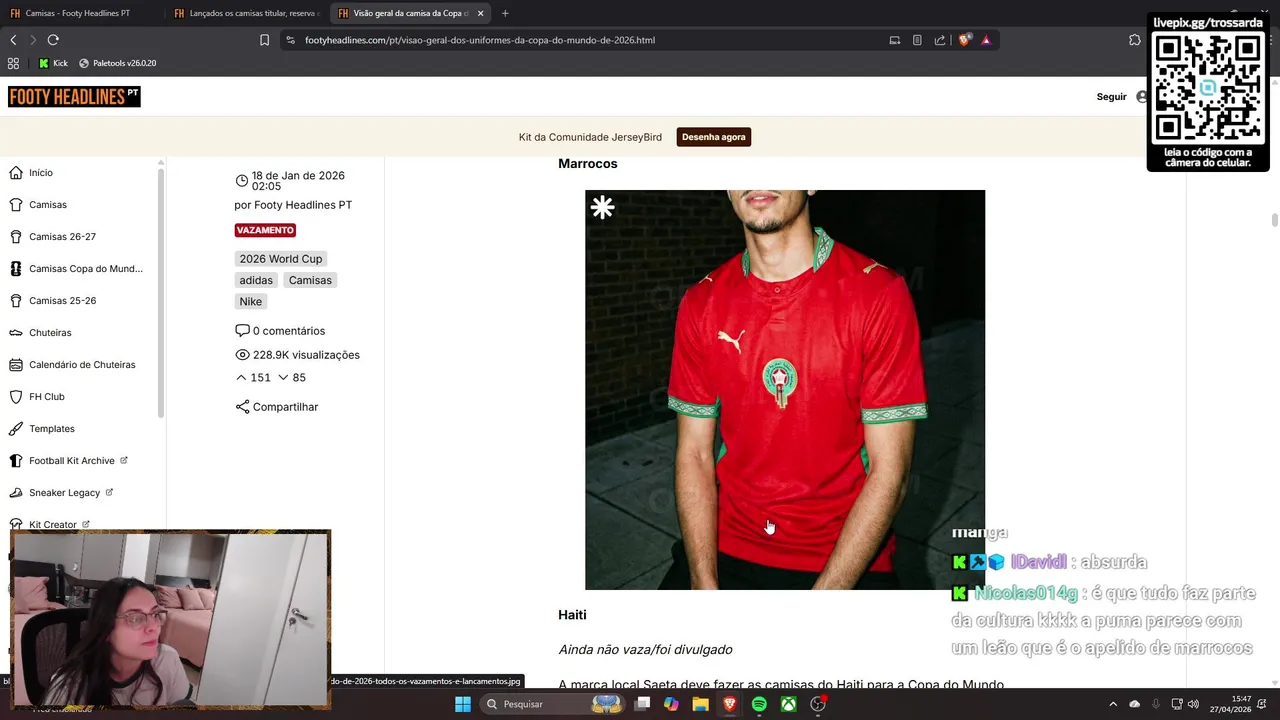Click the VAZAMENTO tag badge
1280x720 pixels.
click(265, 230)
